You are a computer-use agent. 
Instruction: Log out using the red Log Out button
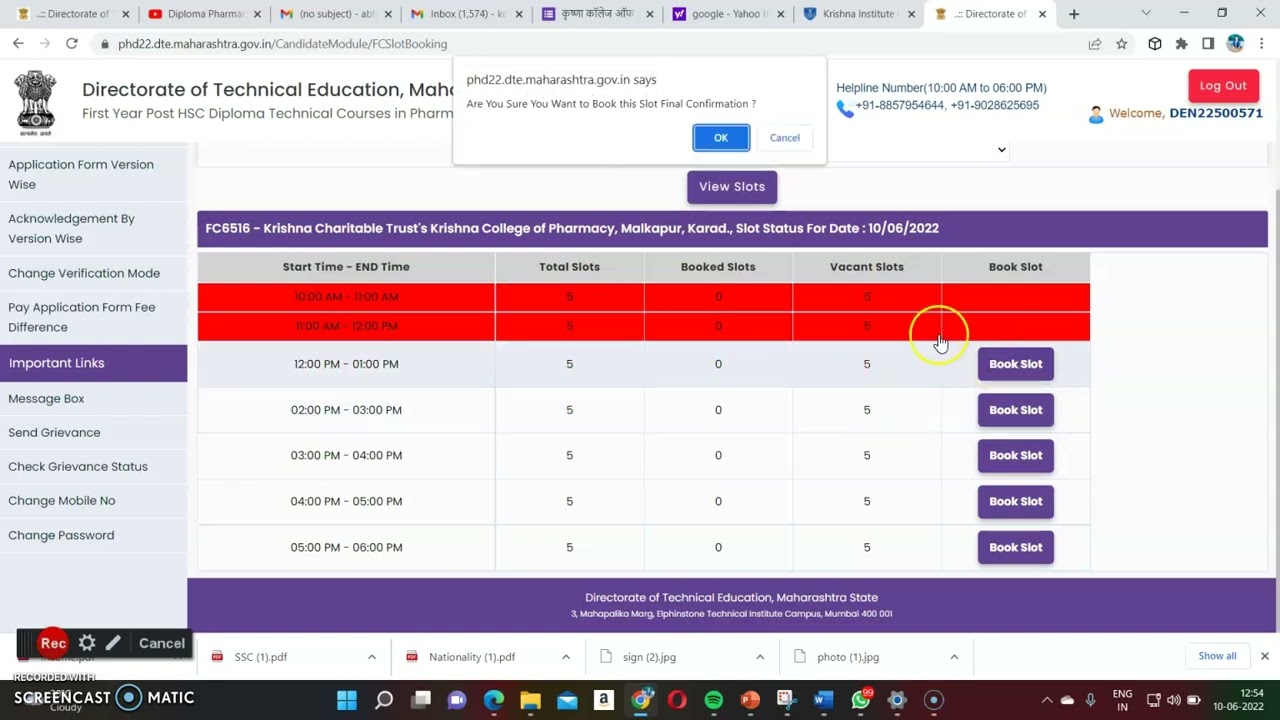click(1223, 86)
